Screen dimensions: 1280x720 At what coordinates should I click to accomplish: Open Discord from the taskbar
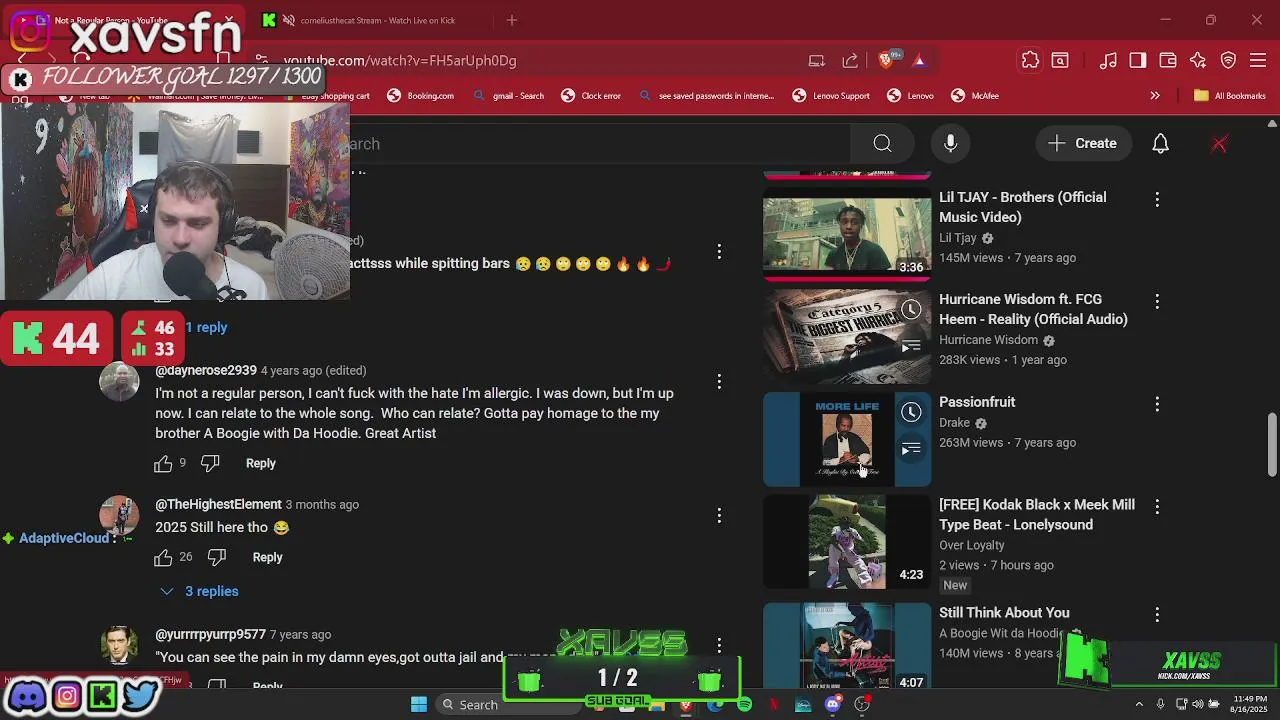[x=833, y=705]
